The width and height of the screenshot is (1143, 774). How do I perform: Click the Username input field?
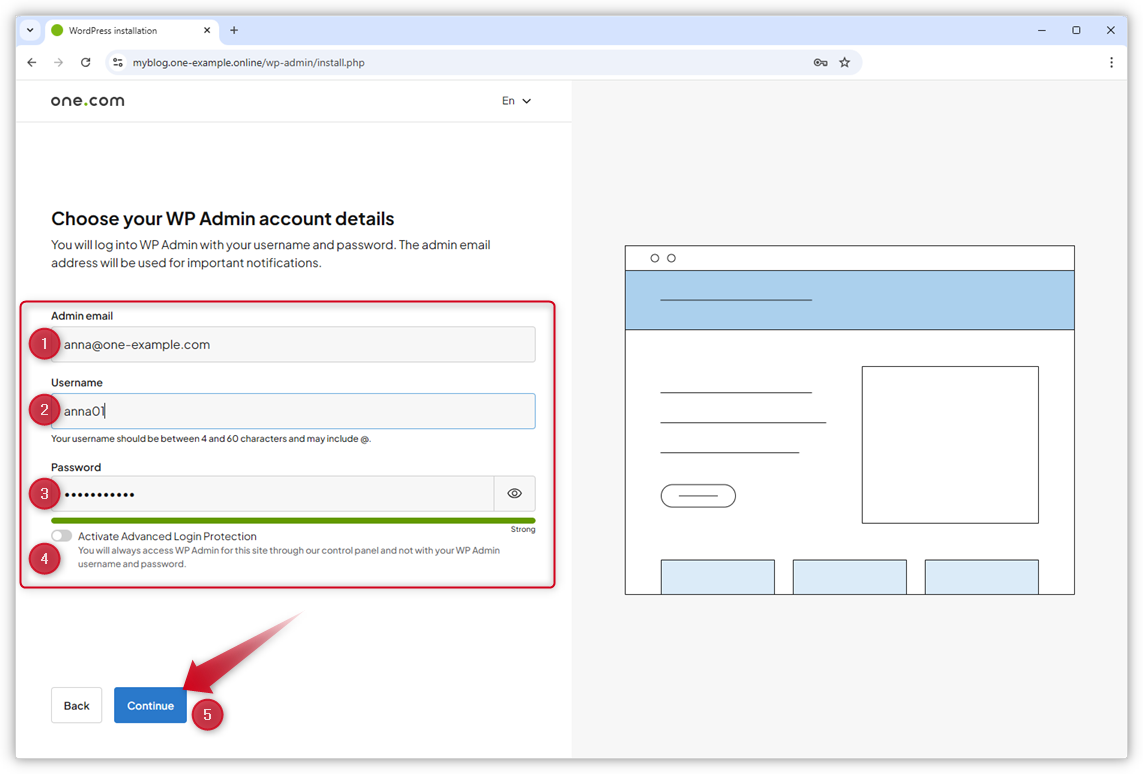(x=290, y=411)
